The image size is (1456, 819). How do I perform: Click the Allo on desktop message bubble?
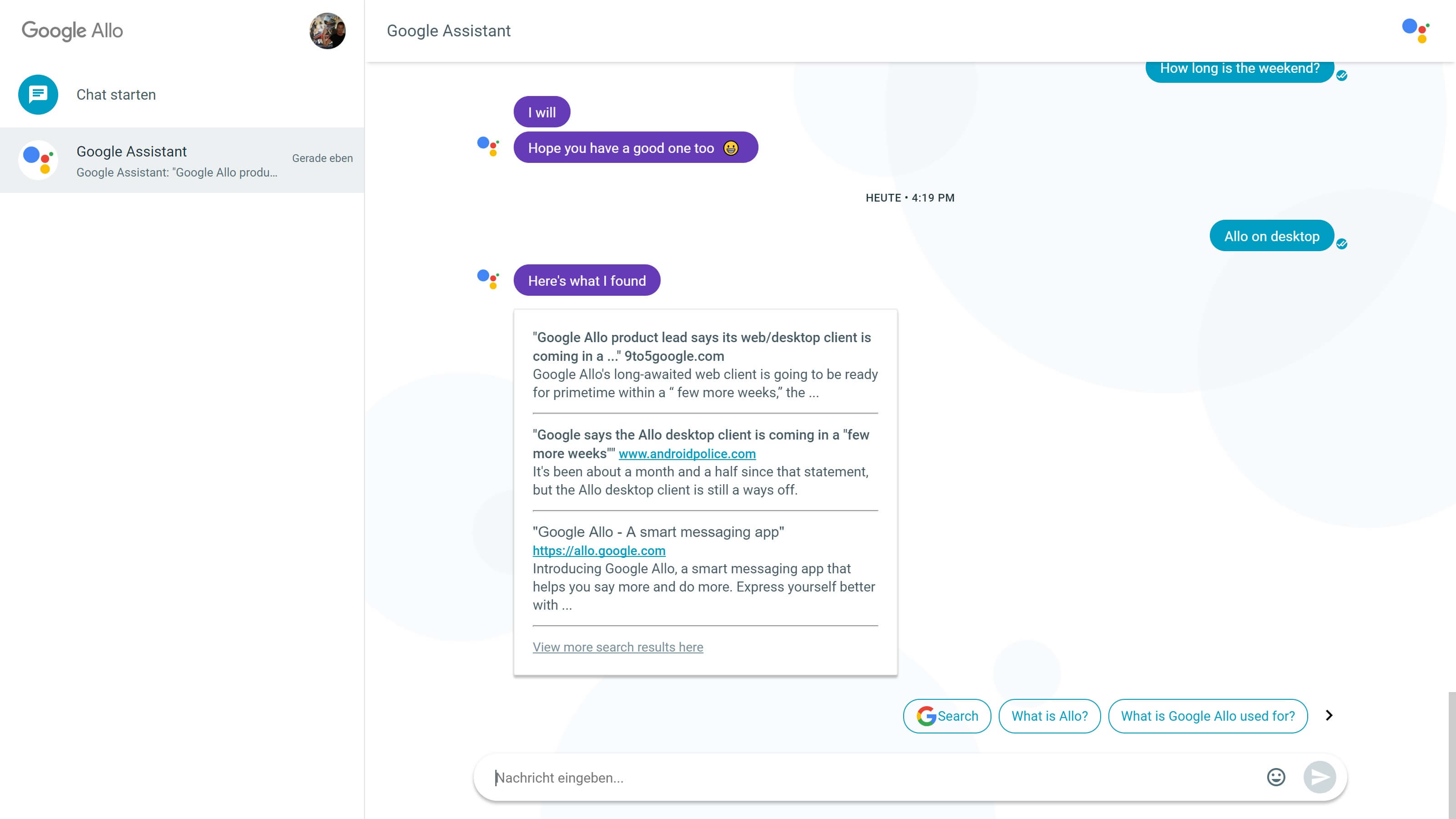point(1271,236)
